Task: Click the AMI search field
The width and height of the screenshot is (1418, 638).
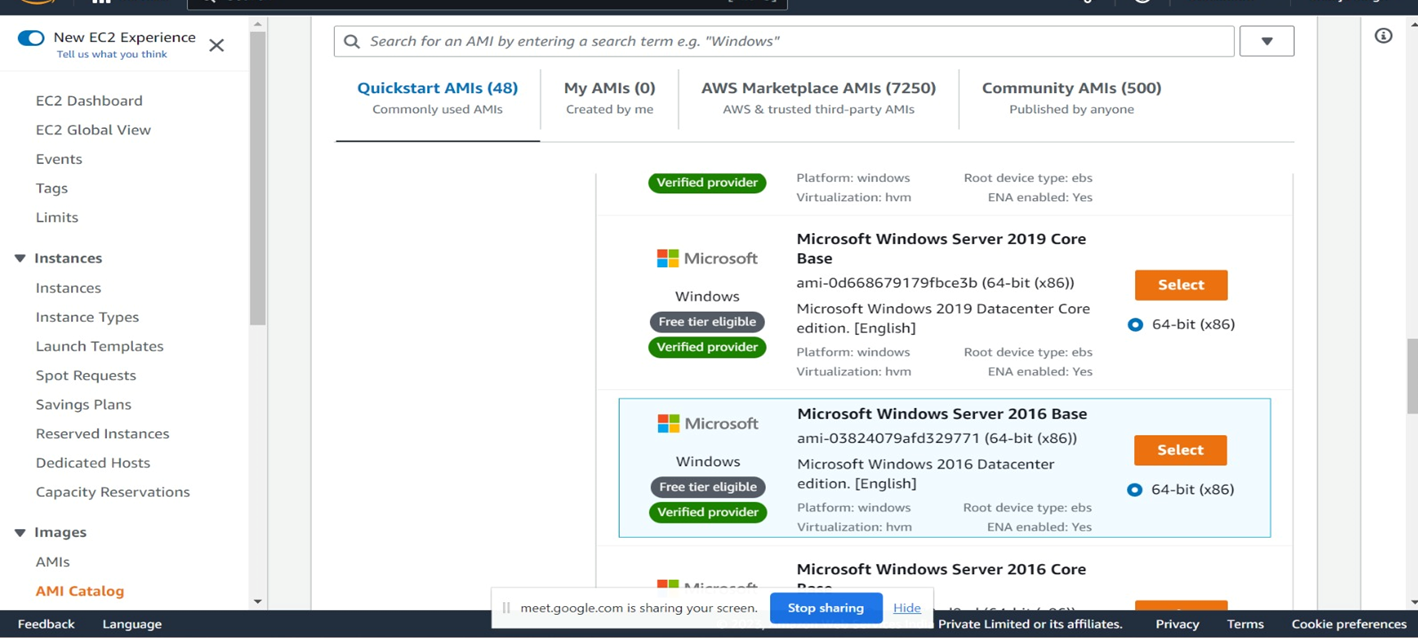Action: [x=784, y=41]
